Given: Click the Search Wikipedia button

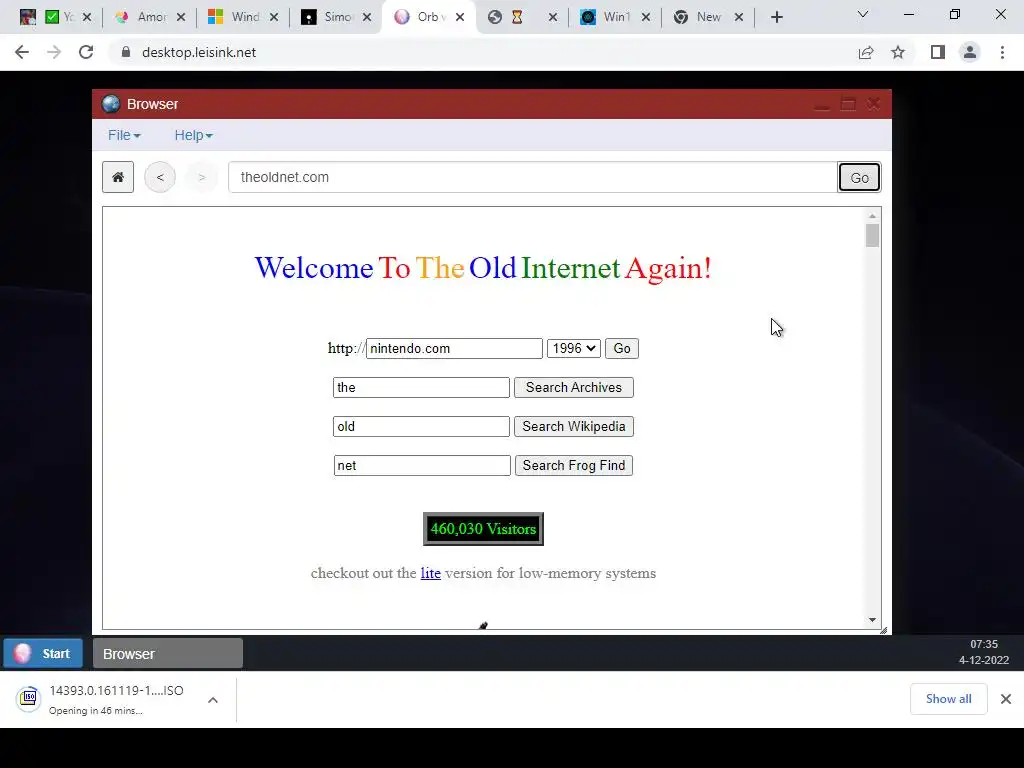Looking at the screenshot, I should (x=573, y=426).
